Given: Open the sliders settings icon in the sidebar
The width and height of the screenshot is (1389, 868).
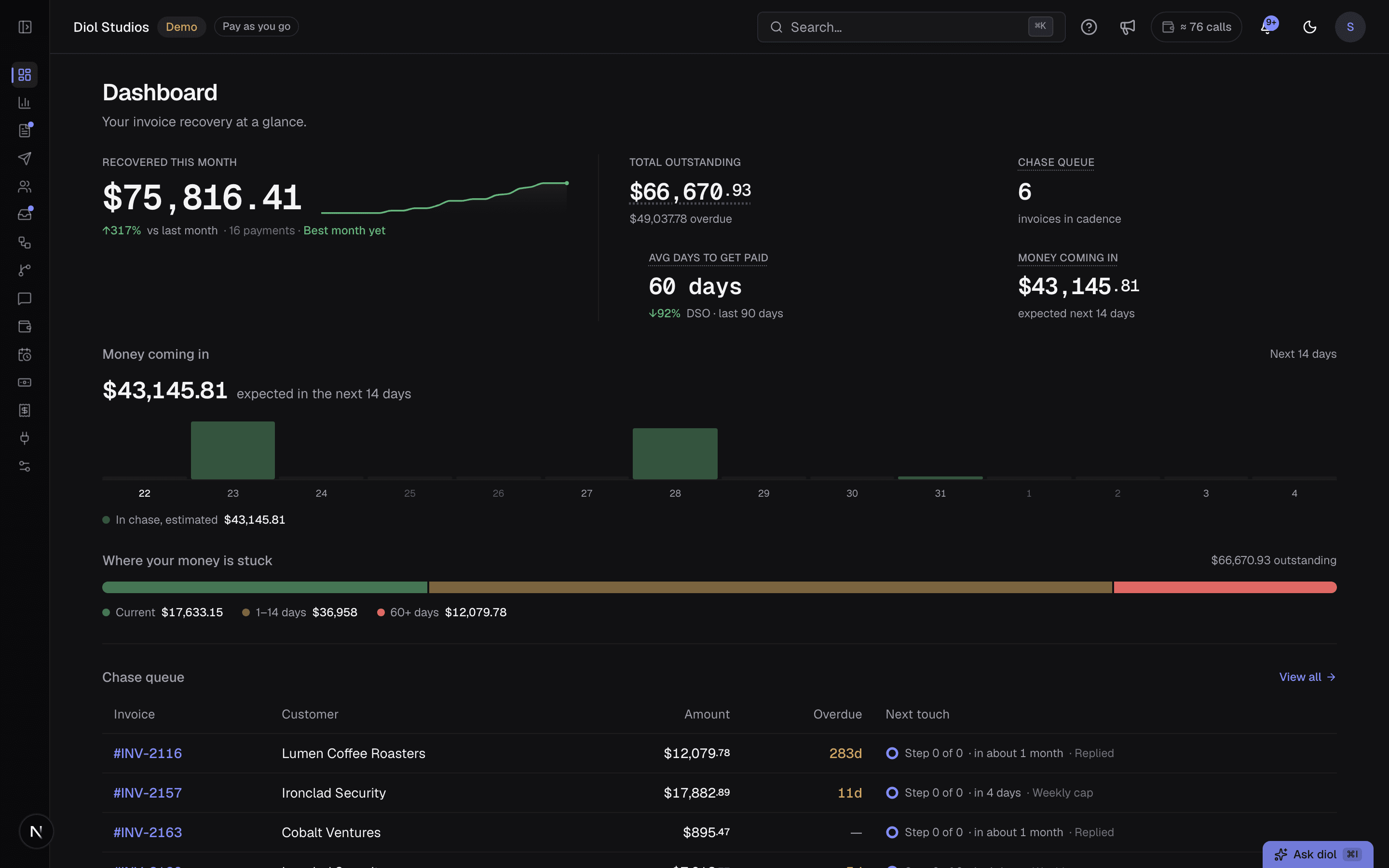Looking at the screenshot, I should 25,466.
